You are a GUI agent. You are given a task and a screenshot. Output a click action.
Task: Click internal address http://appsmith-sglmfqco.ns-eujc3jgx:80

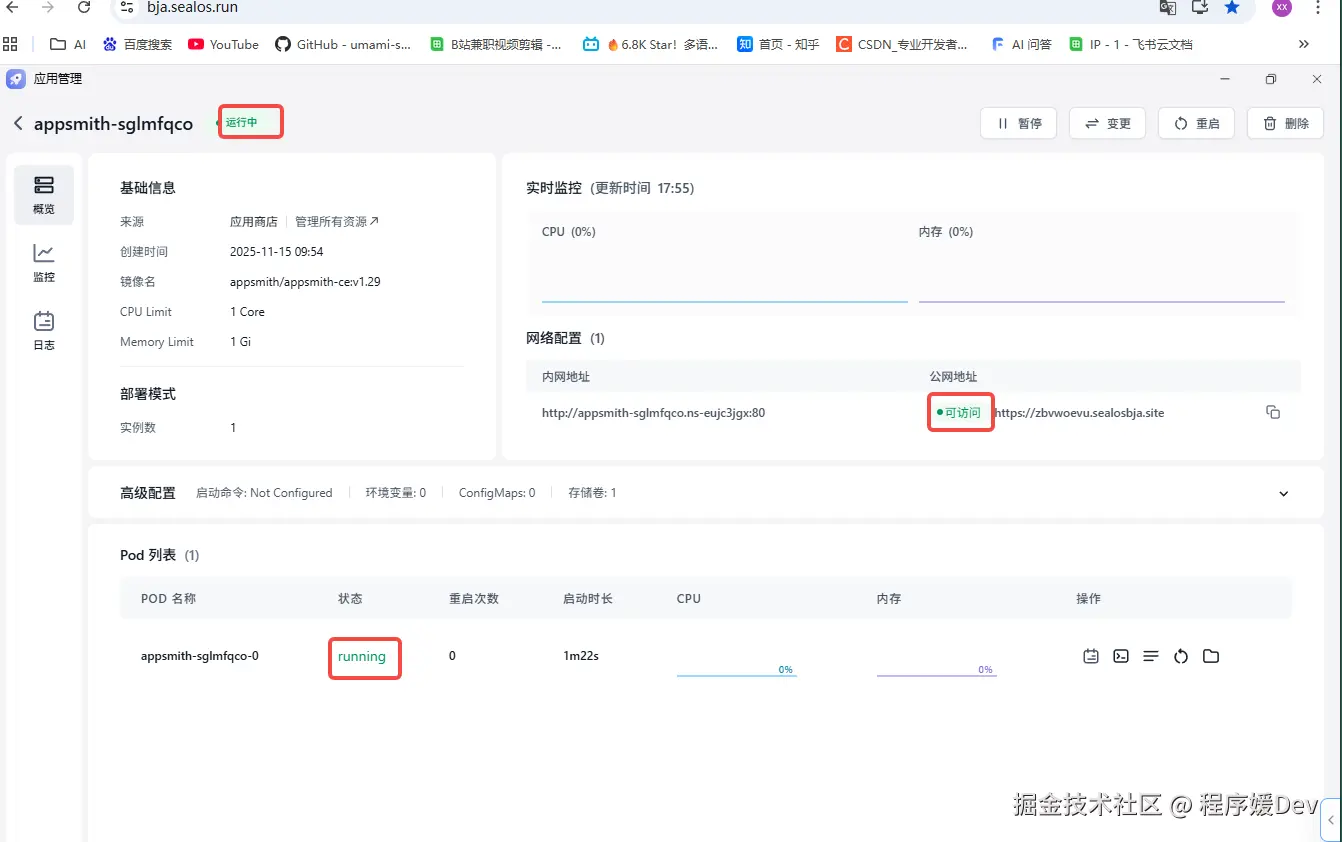click(653, 413)
